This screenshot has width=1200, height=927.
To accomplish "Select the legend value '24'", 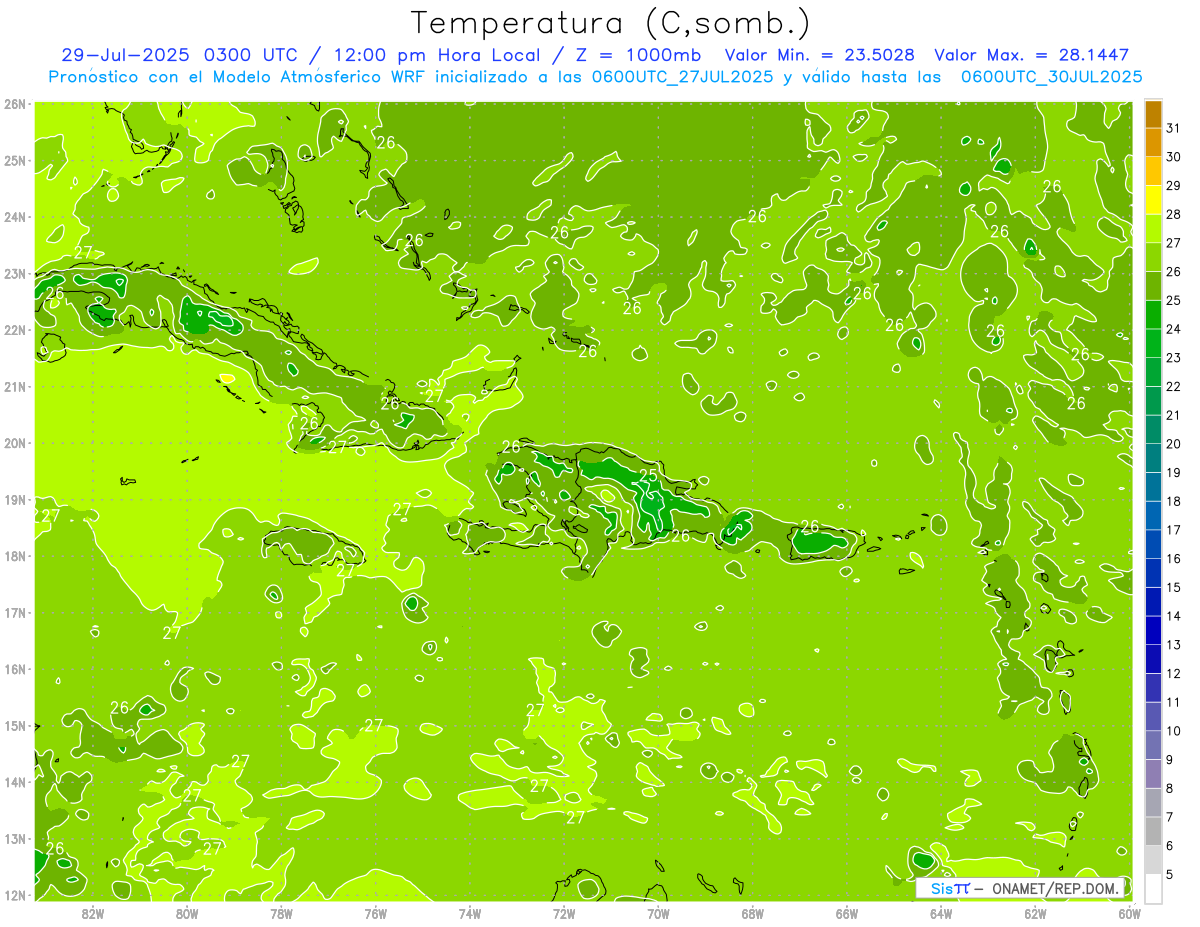I will point(1173,329).
